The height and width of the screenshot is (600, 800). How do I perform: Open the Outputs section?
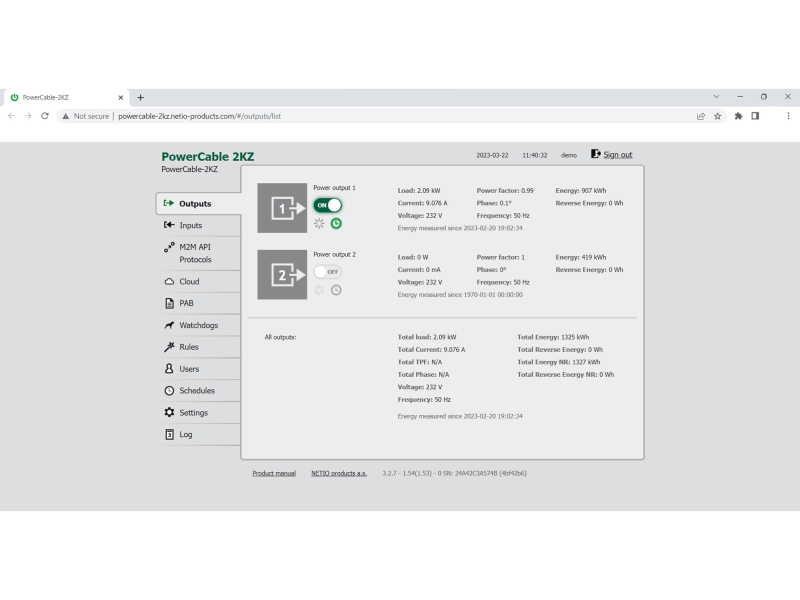coord(199,204)
